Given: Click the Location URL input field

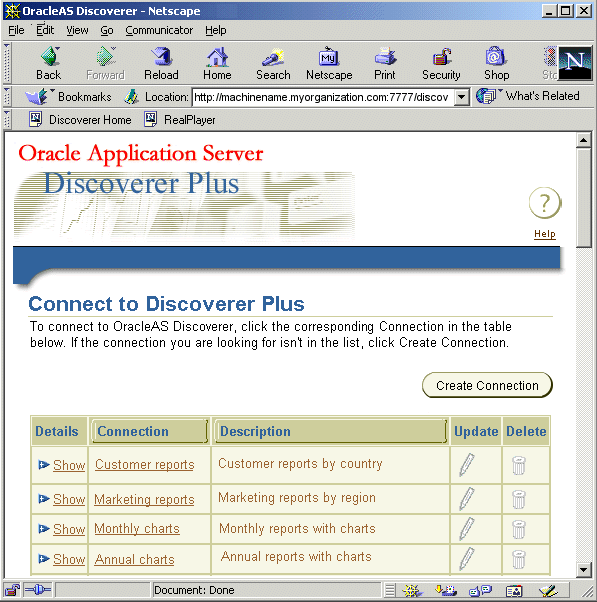Looking at the screenshot, I should coord(323,97).
